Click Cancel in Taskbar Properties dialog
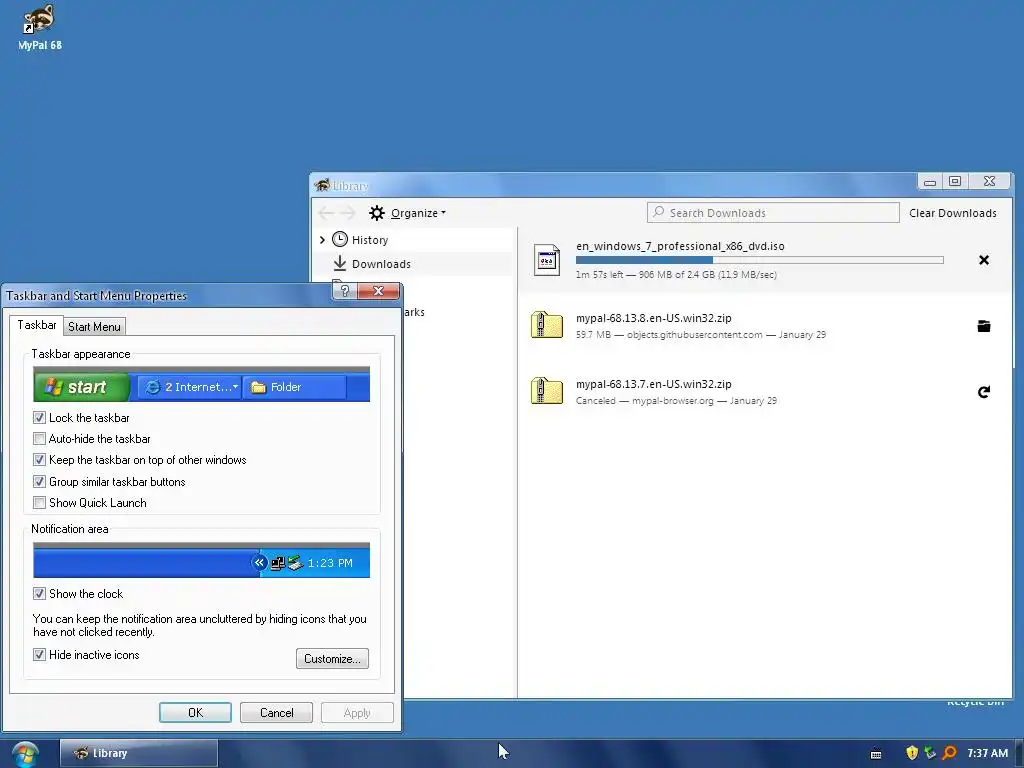This screenshot has height=768, width=1024. point(276,712)
